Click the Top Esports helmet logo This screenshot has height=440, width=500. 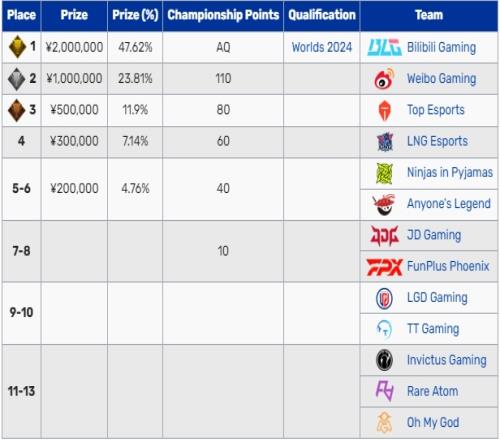(384, 110)
